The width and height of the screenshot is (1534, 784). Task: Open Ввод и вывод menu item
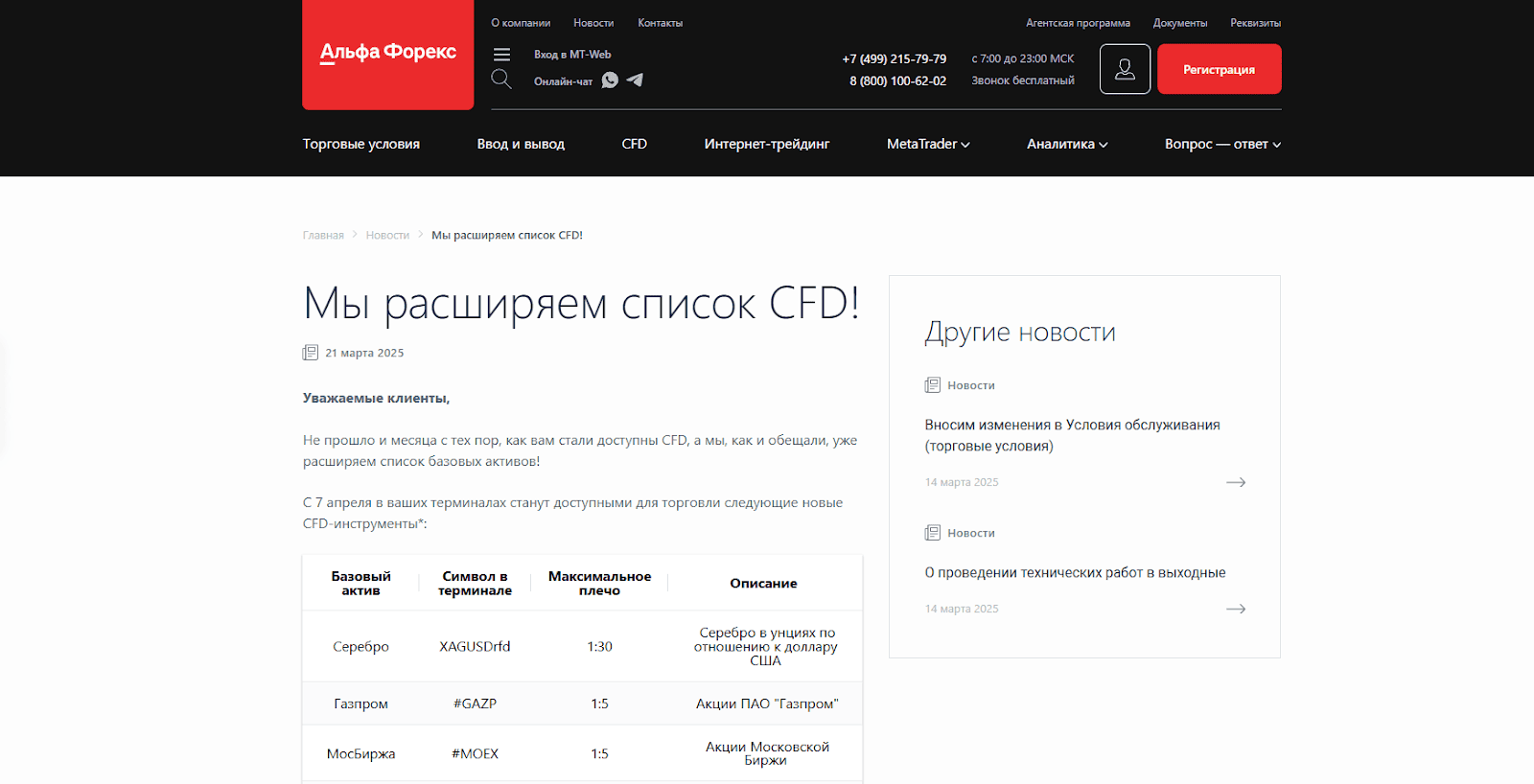pos(521,144)
